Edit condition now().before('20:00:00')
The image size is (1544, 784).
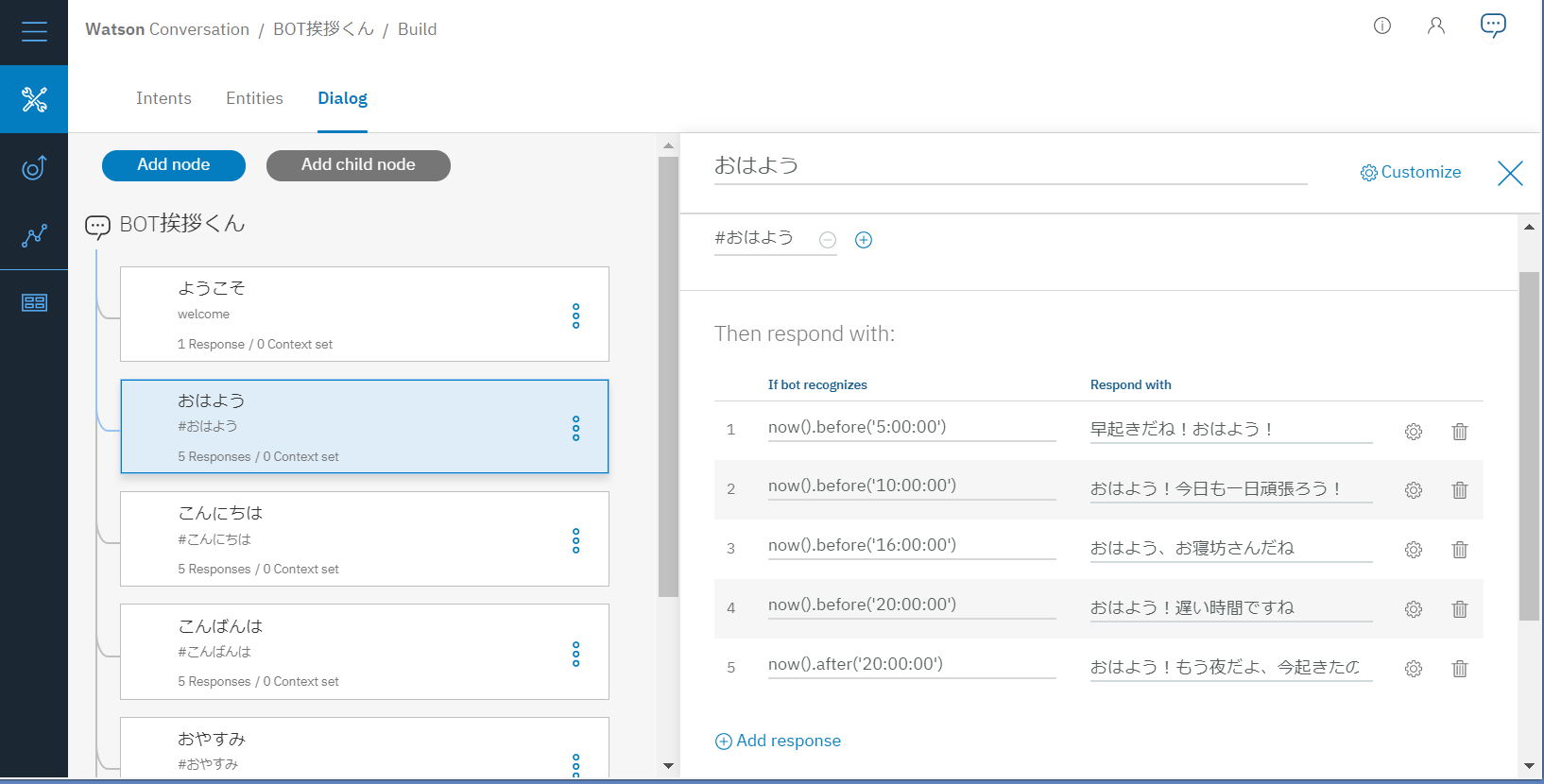[912, 605]
